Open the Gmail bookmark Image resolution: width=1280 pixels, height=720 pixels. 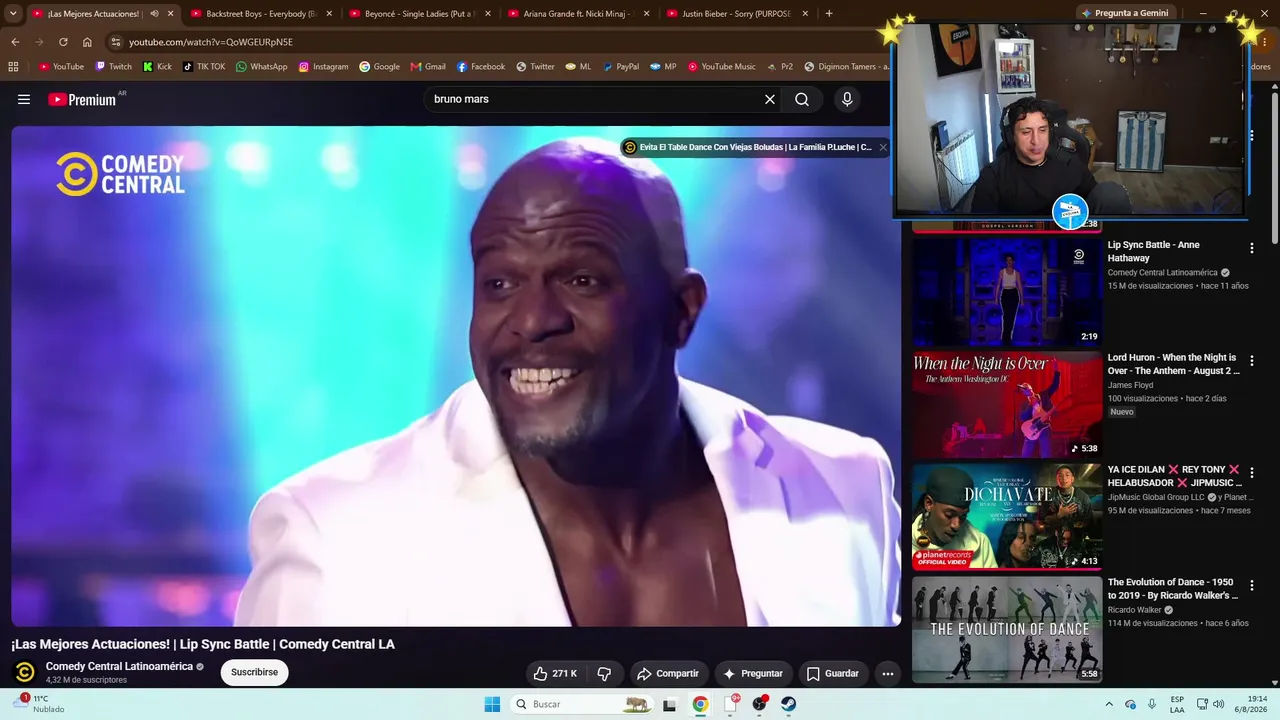(428, 67)
